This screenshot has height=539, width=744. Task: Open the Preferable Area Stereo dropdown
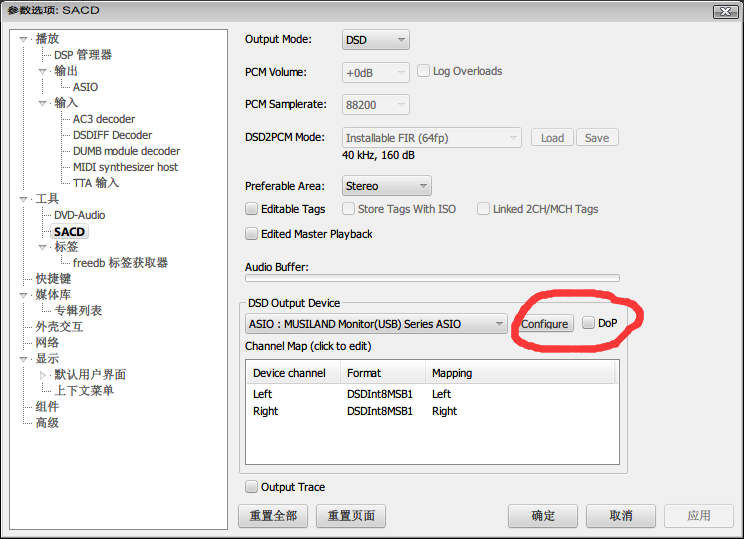[386, 186]
